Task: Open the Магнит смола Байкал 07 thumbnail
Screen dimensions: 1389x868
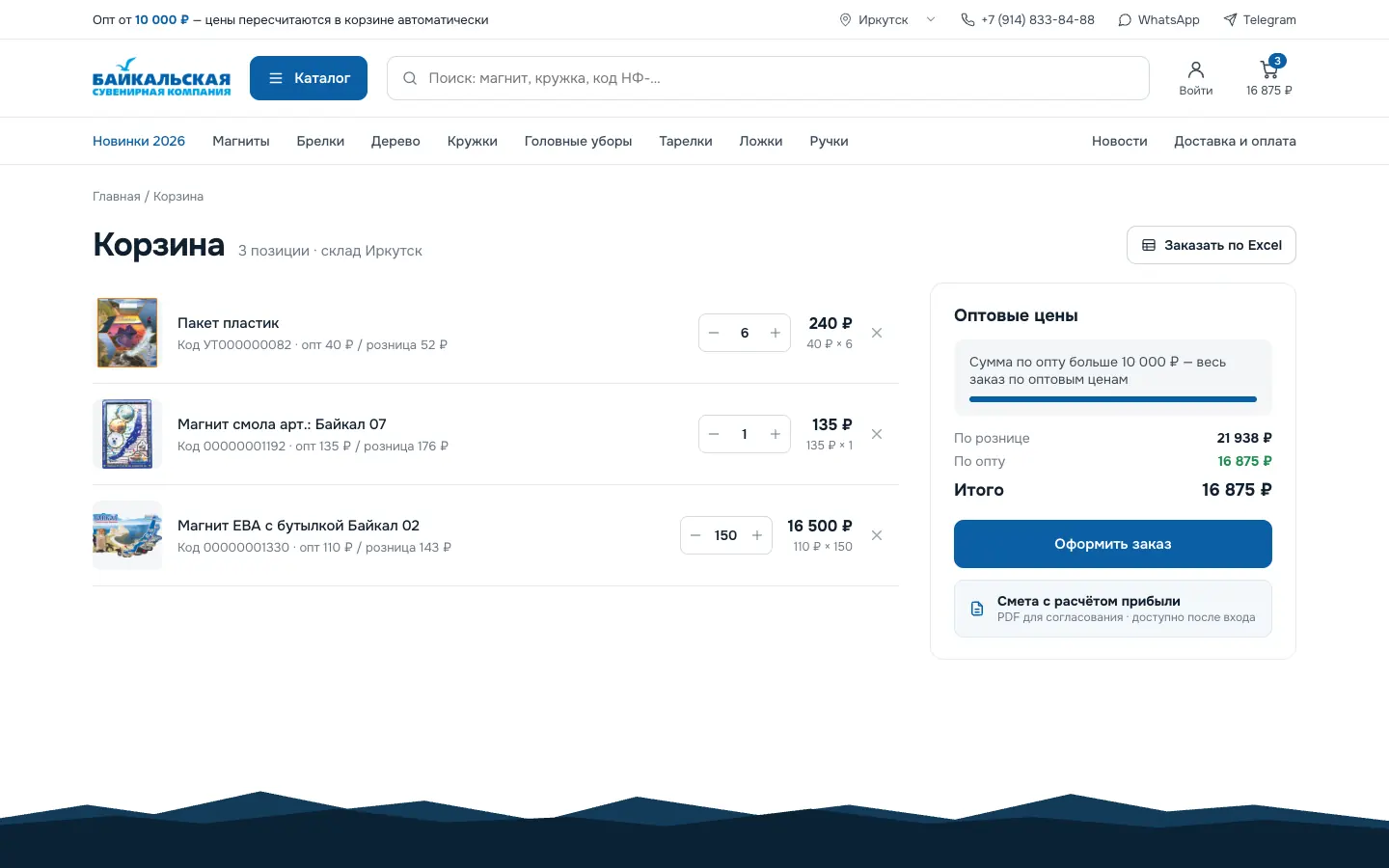Action: [x=127, y=434]
